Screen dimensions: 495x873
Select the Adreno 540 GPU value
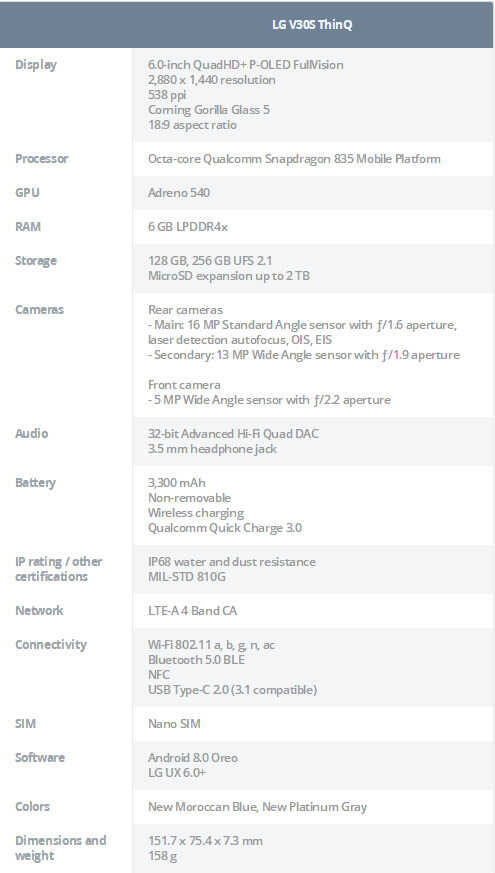click(179, 193)
